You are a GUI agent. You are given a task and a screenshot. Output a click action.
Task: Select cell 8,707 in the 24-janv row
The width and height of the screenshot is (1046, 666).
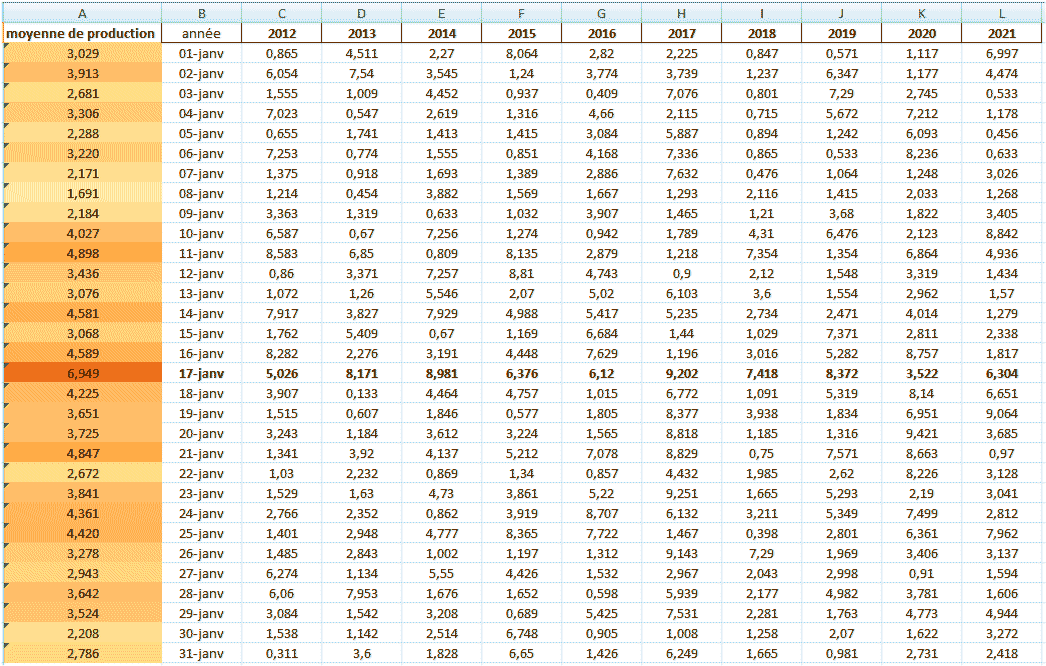tap(602, 514)
